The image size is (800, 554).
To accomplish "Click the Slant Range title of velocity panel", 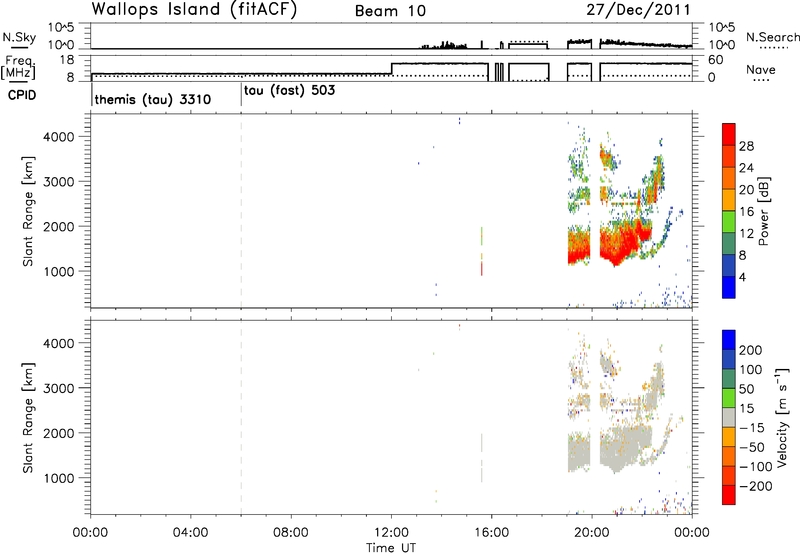I will (28, 418).
